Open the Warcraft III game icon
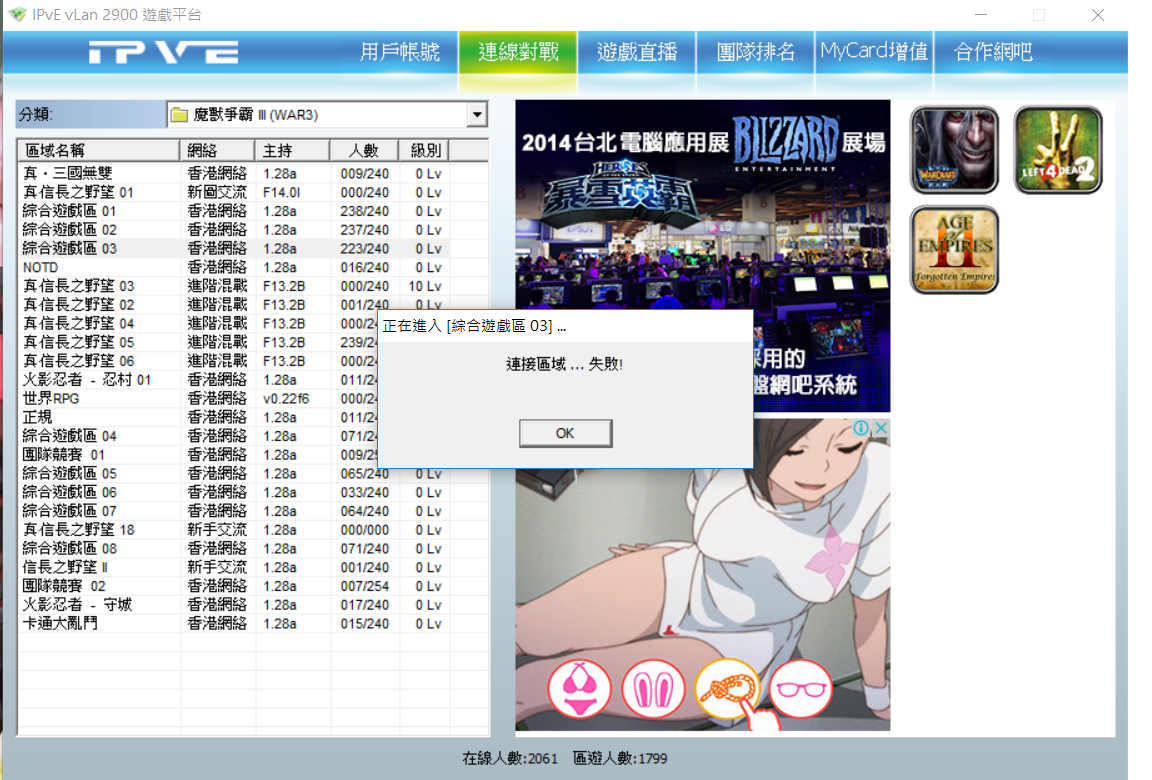 954,150
